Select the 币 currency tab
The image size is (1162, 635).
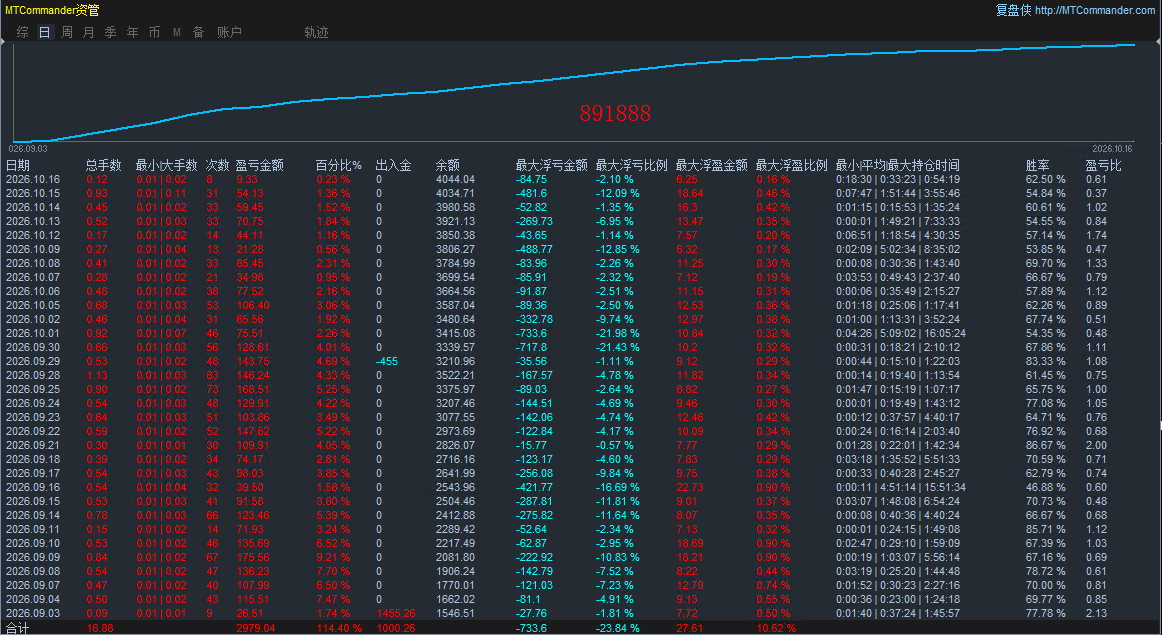[154, 32]
